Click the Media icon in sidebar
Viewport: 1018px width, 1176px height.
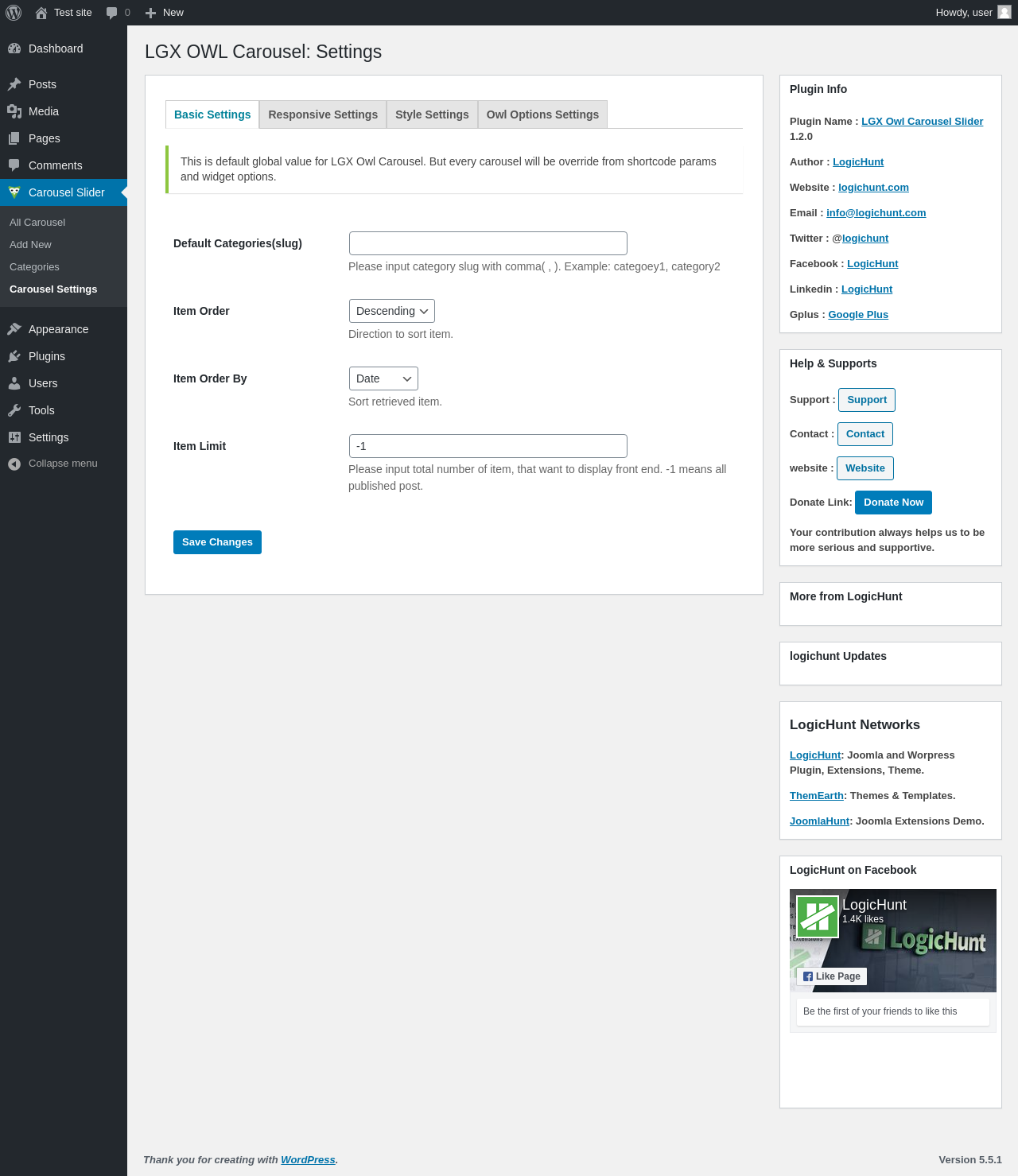[14, 111]
